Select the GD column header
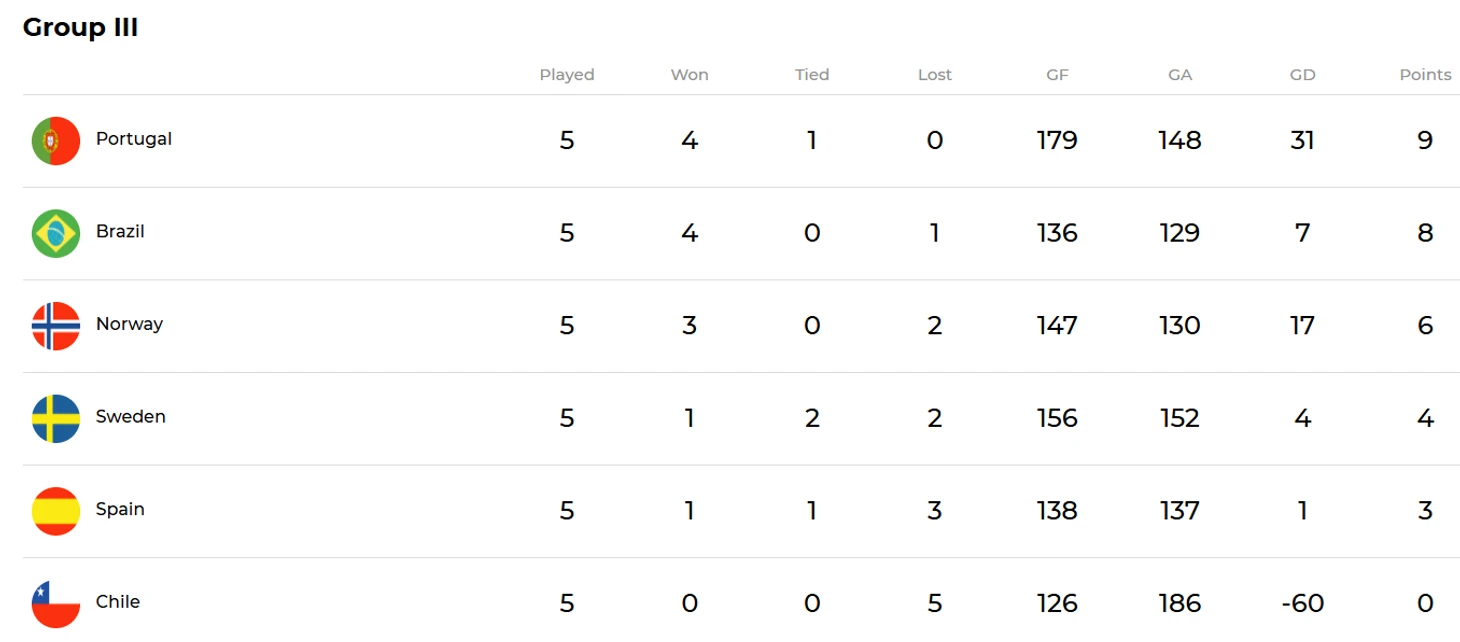Screen dimensions: 1460x642 point(1302,75)
